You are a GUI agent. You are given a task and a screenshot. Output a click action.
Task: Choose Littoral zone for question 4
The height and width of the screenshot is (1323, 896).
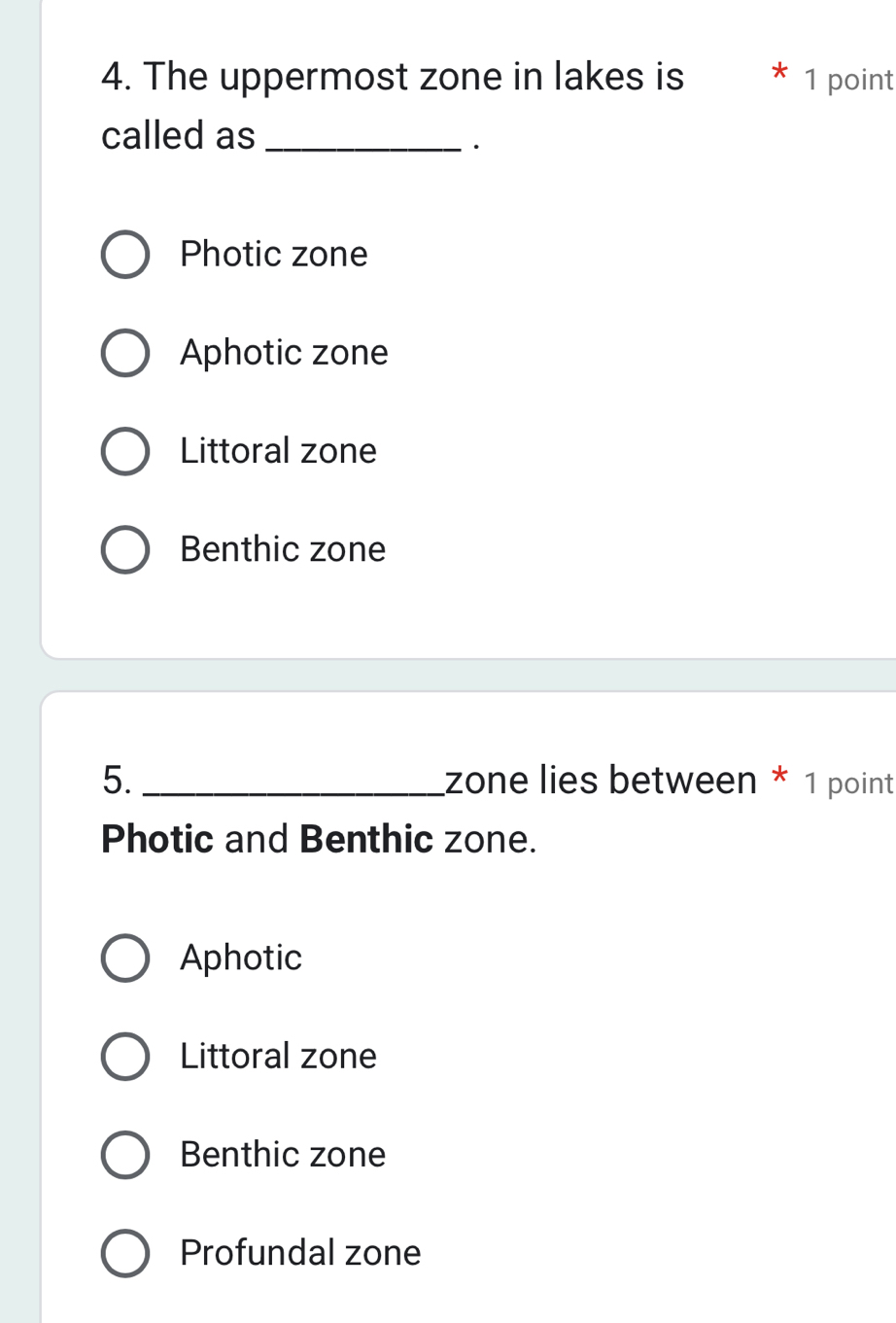[x=124, y=451]
